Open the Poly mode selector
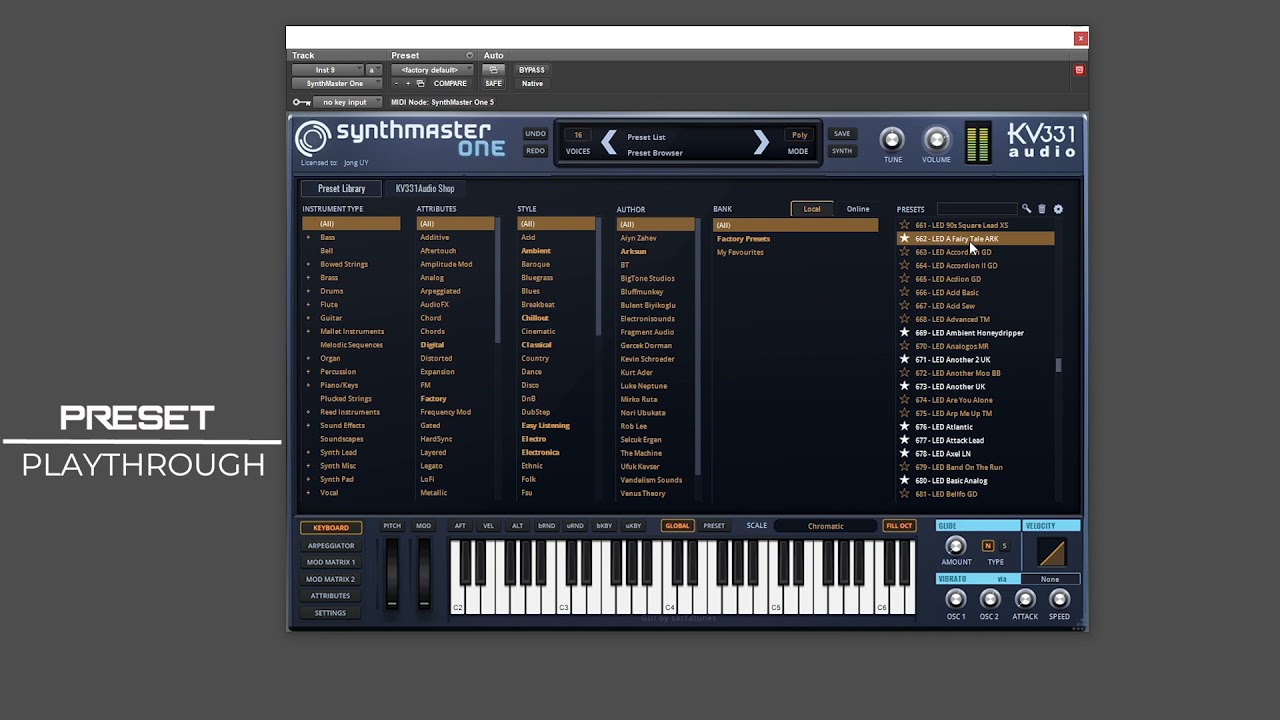The width and height of the screenshot is (1280, 720). click(x=799, y=135)
